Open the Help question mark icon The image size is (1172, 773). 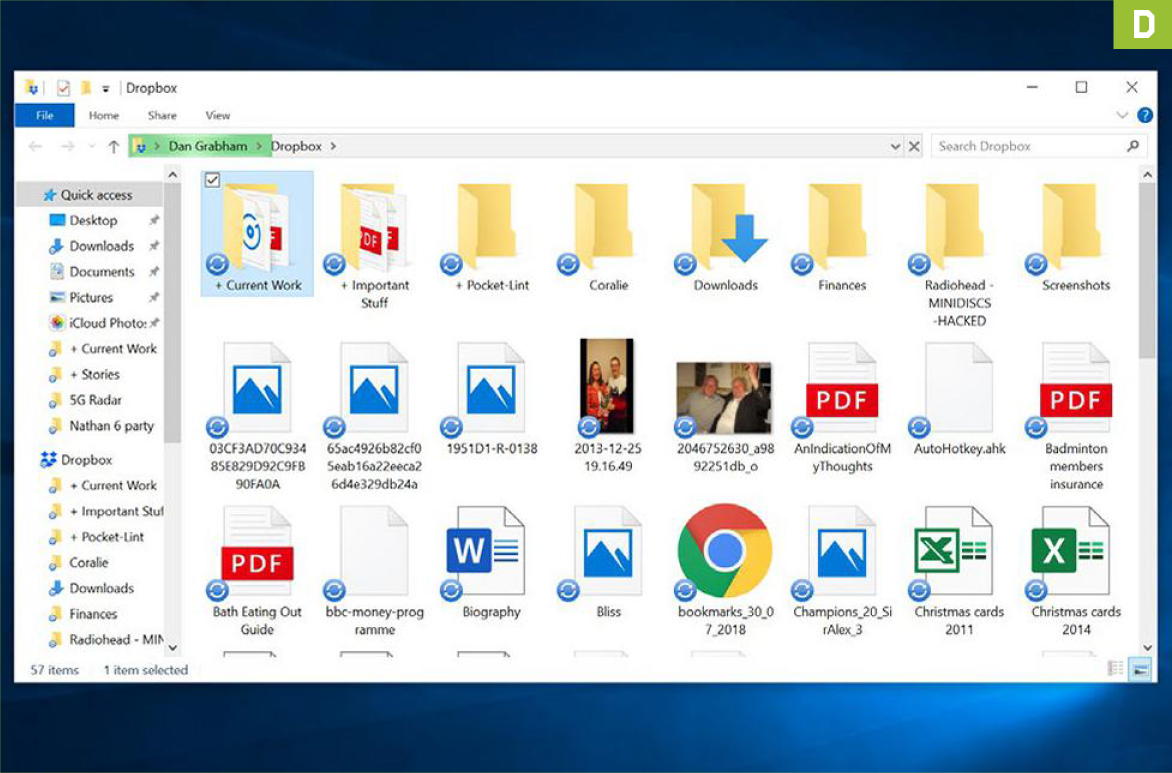[1144, 115]
